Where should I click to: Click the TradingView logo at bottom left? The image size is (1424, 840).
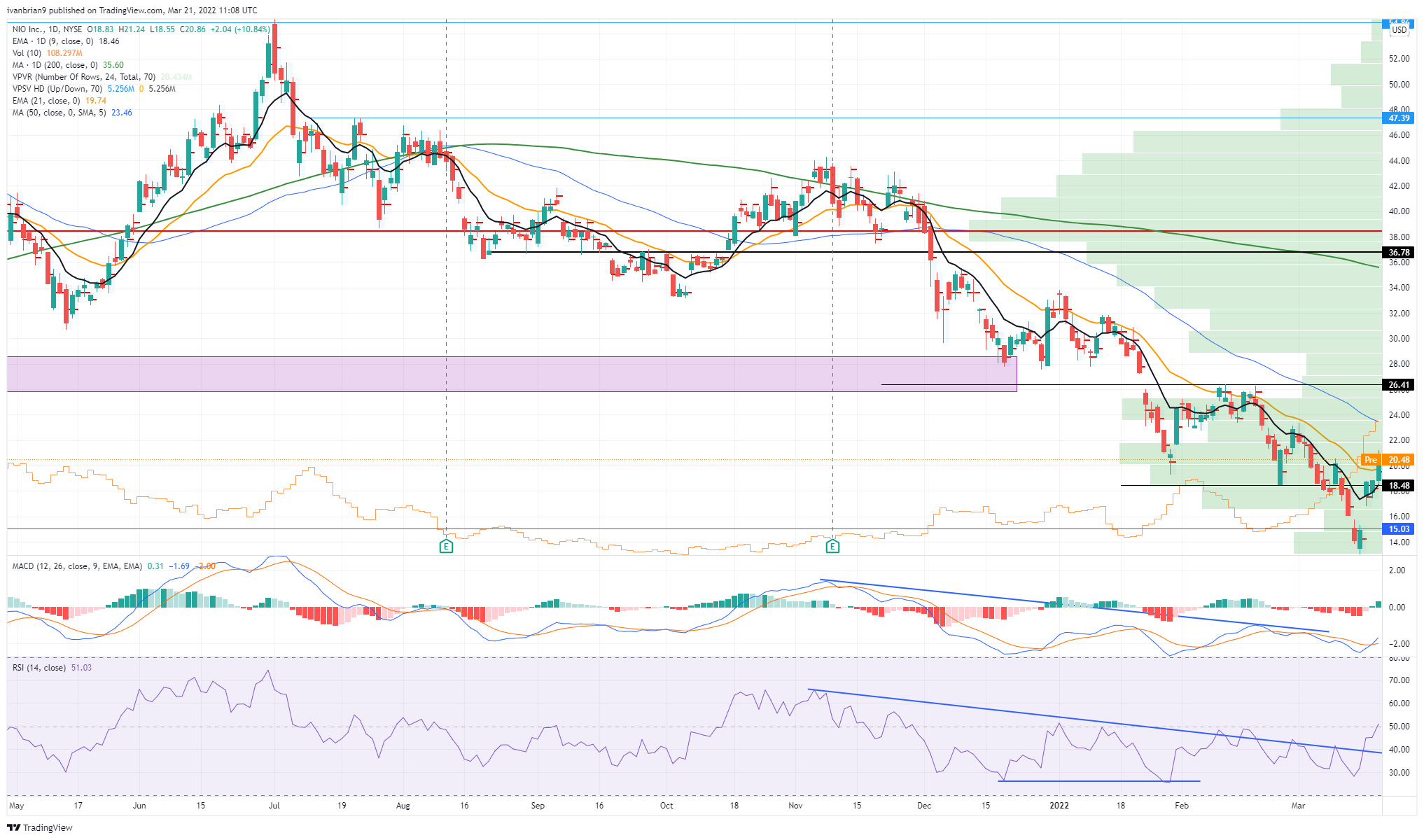40,827
